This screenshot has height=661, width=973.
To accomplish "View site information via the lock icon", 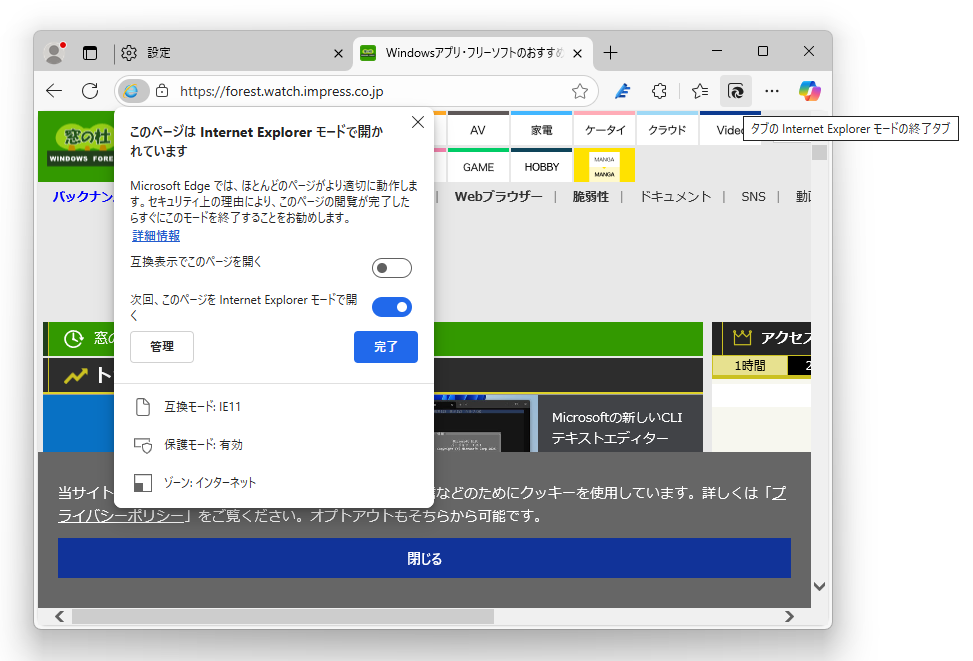I will coord(162,90).
